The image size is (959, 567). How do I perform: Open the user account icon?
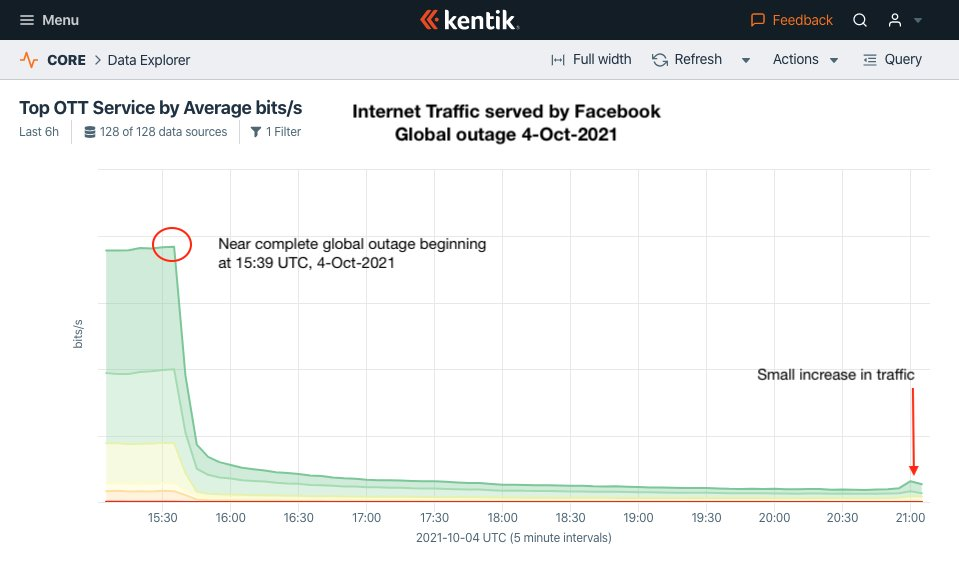[x=895, y=20]
